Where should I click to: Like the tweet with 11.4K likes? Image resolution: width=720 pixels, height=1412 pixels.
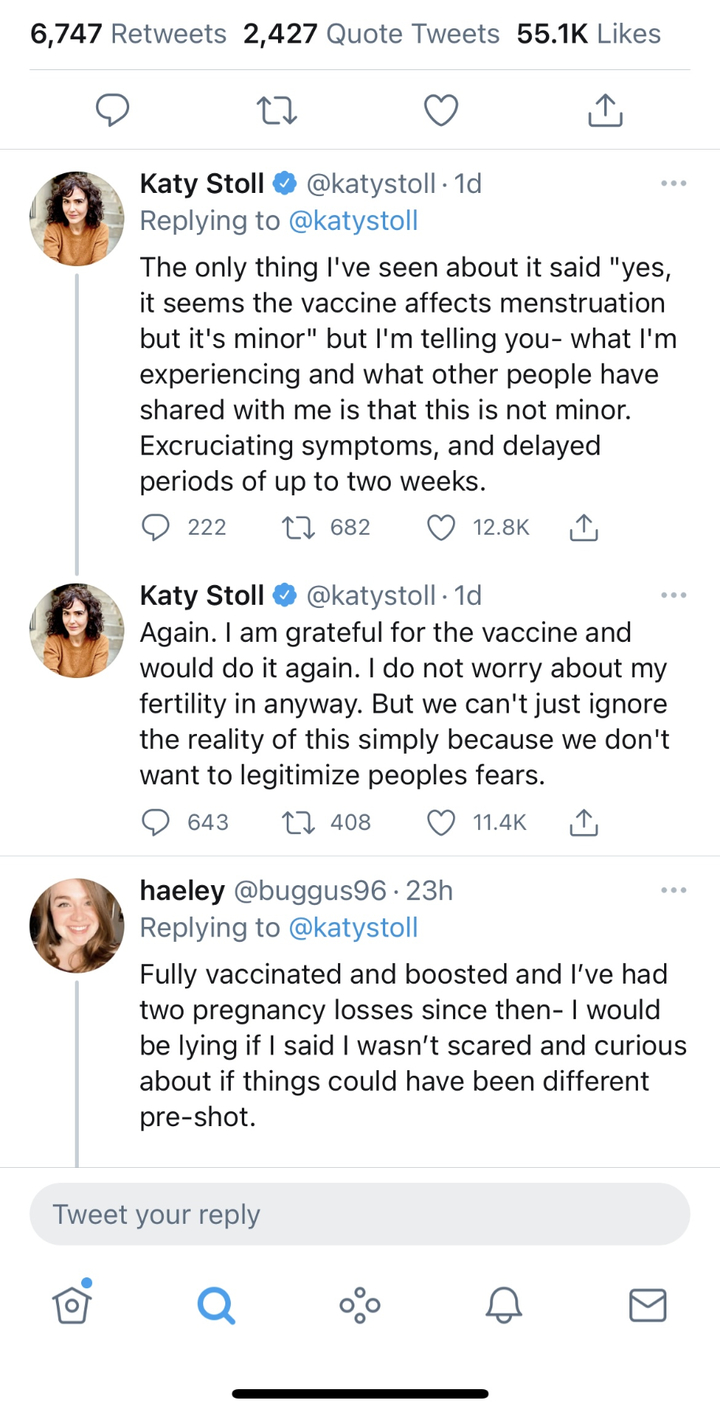442,822
